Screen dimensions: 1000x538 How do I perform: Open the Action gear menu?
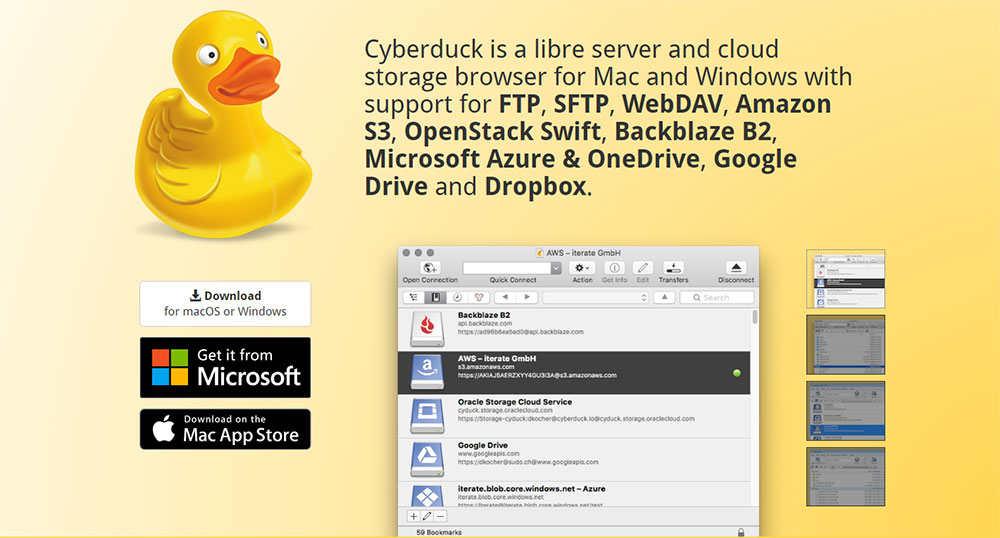tap(582, 268)
